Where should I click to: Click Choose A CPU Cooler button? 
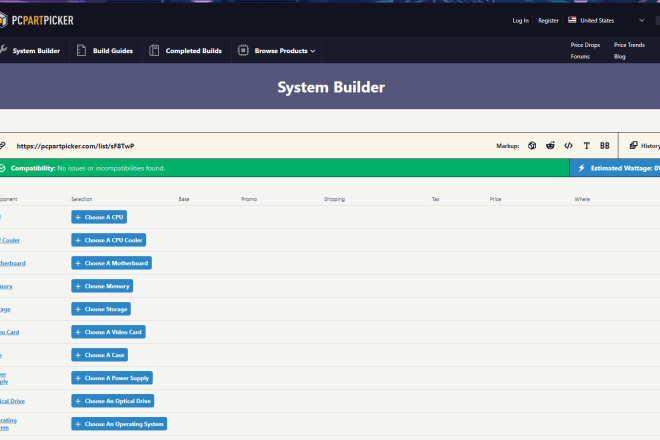click(x=109, y=240)
